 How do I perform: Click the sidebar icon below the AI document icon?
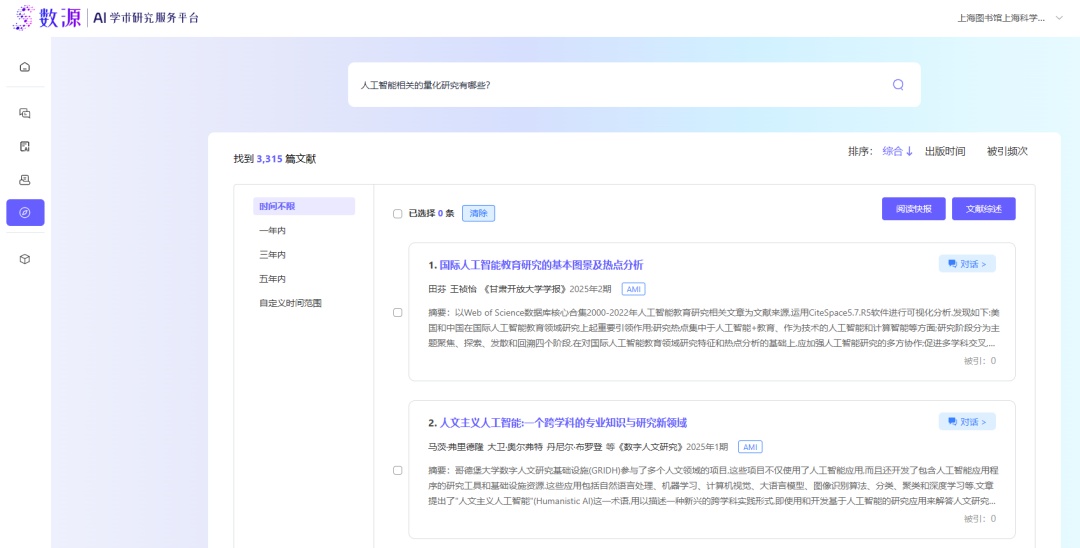pyautogui.click(x=25, y=180)
